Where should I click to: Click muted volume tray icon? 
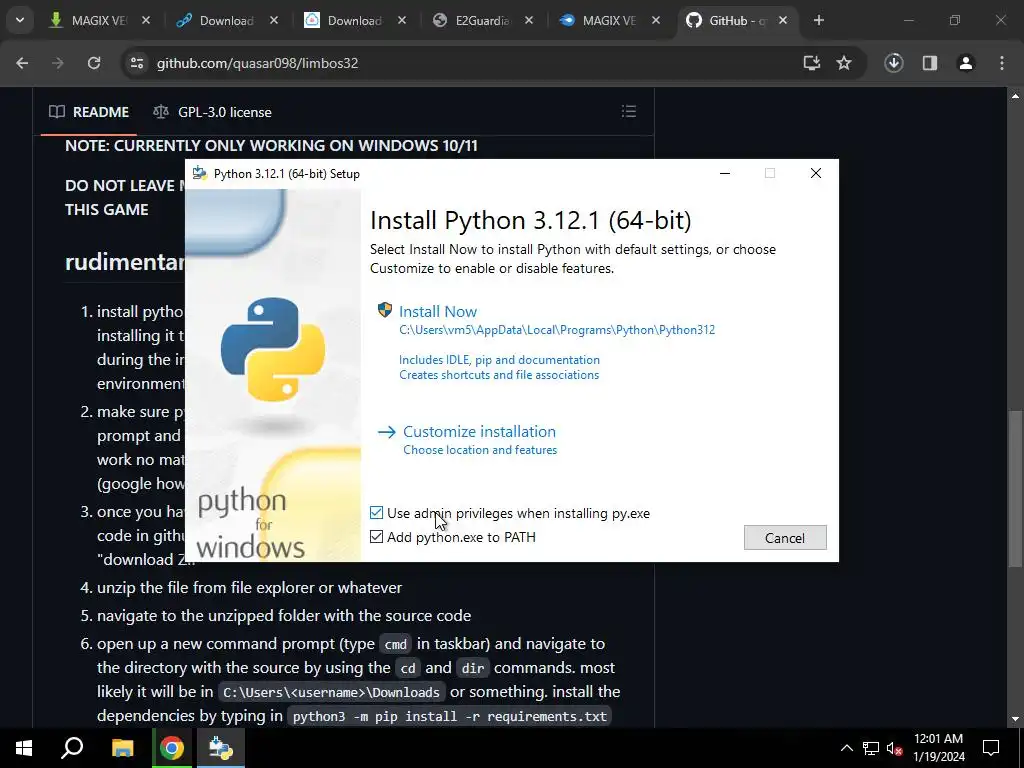895,748
